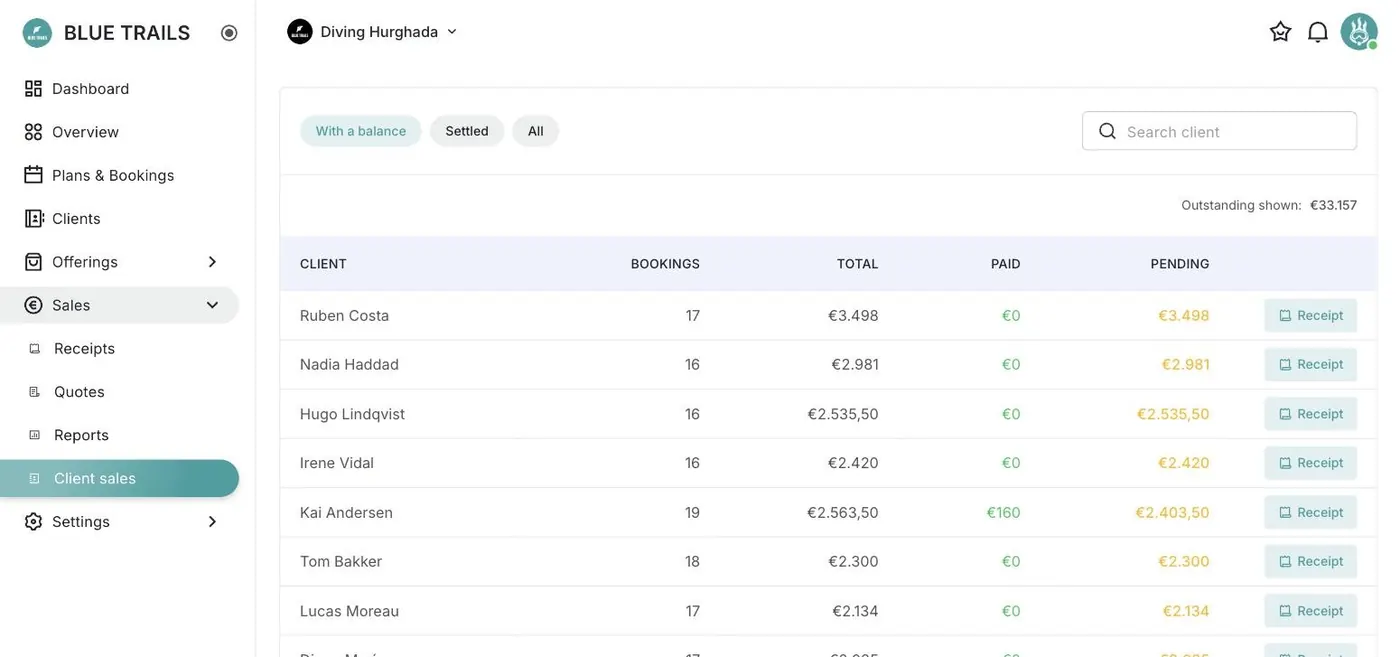This screenshot has height=657, width=1400.
Task: Expand the Offerings submenu chevron
Action: [x=212, y=262]
